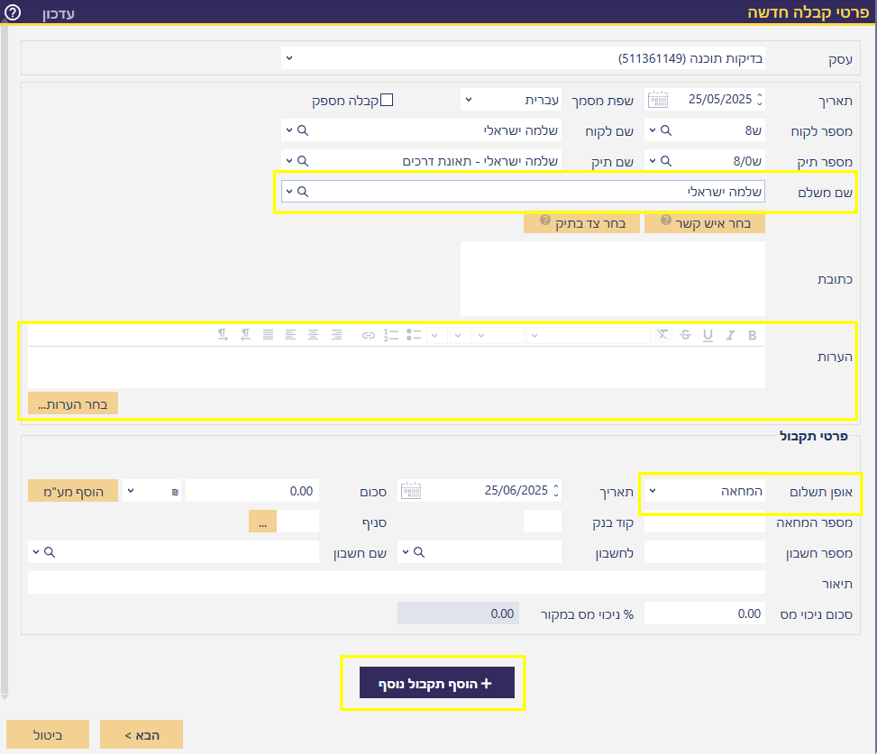Insert hyperlink via link icon
The height and width of the screenshot is (754, 878).
point(368,335)
